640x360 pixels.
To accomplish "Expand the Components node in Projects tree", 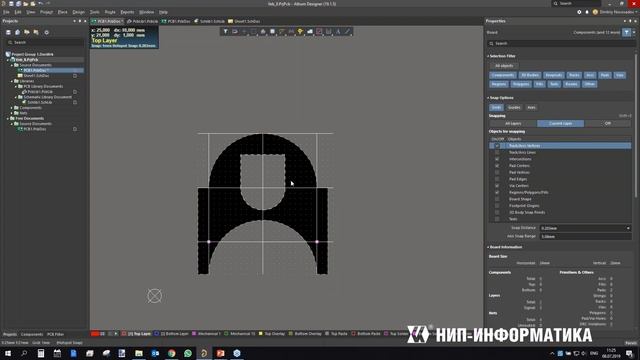I will [x=12, y=108].
